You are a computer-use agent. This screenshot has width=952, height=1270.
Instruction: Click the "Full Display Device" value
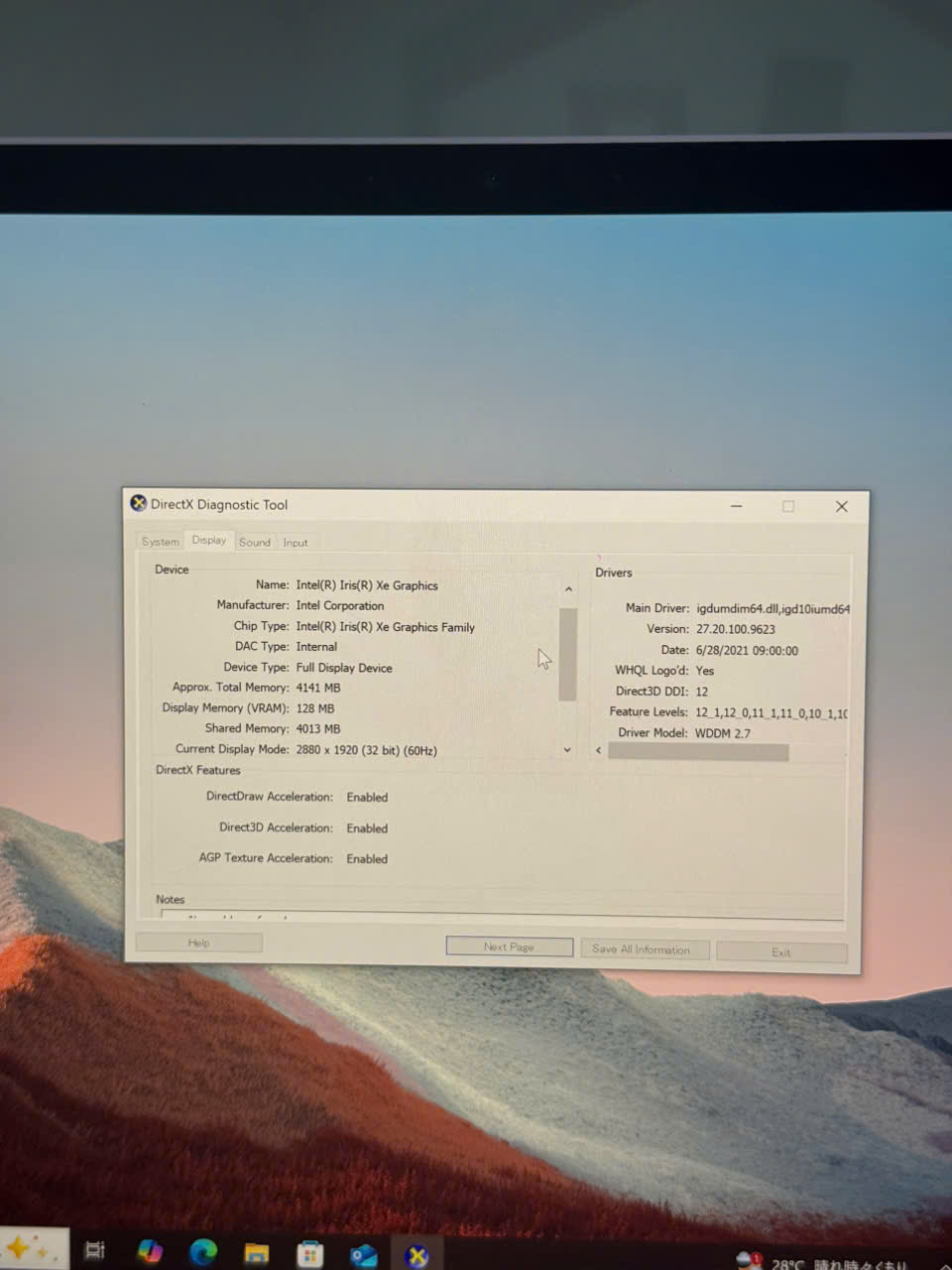tap(344, 668)
